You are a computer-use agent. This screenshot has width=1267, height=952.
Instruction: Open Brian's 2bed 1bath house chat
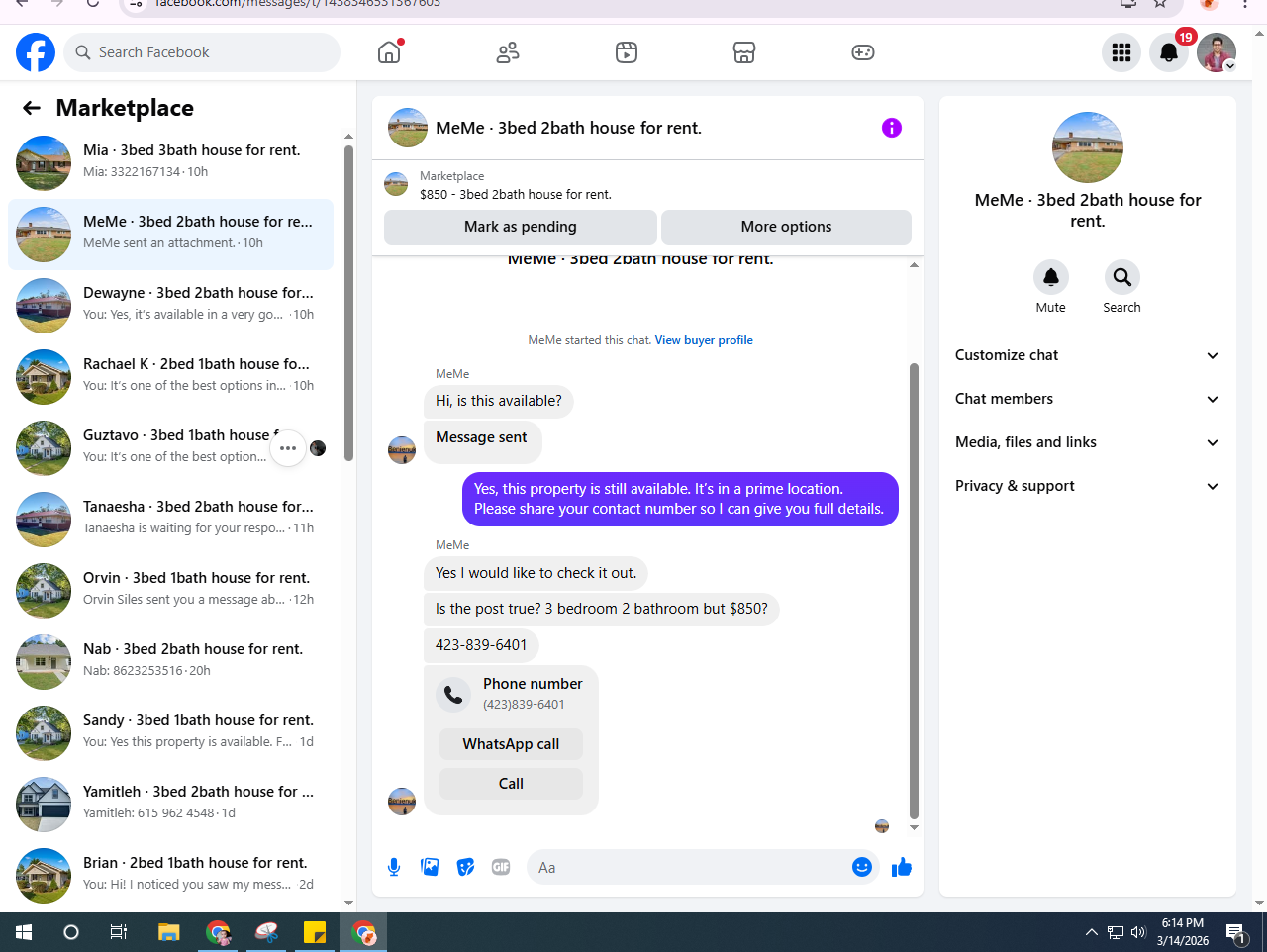pos(170,876)
